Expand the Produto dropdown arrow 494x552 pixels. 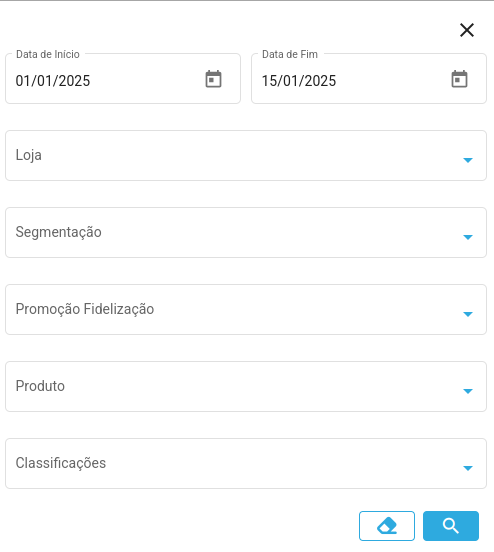pyautogui.click(x=468, y=391)
